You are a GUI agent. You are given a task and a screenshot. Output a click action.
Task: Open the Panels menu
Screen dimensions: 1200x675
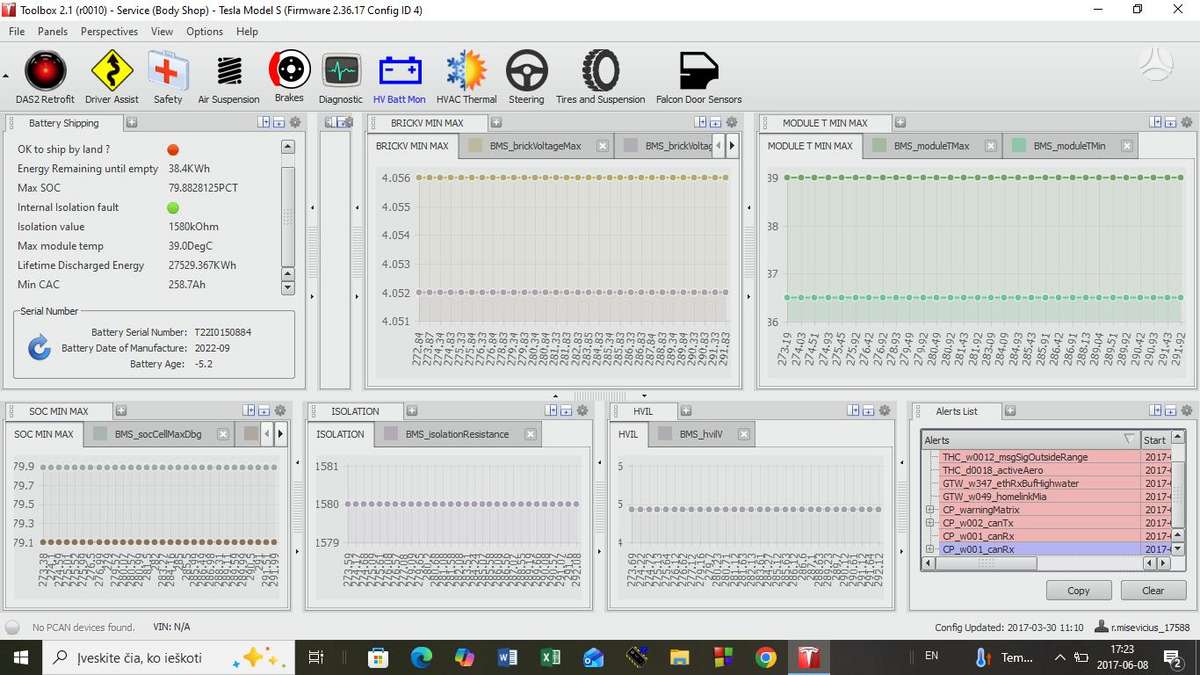coord(52,31)
